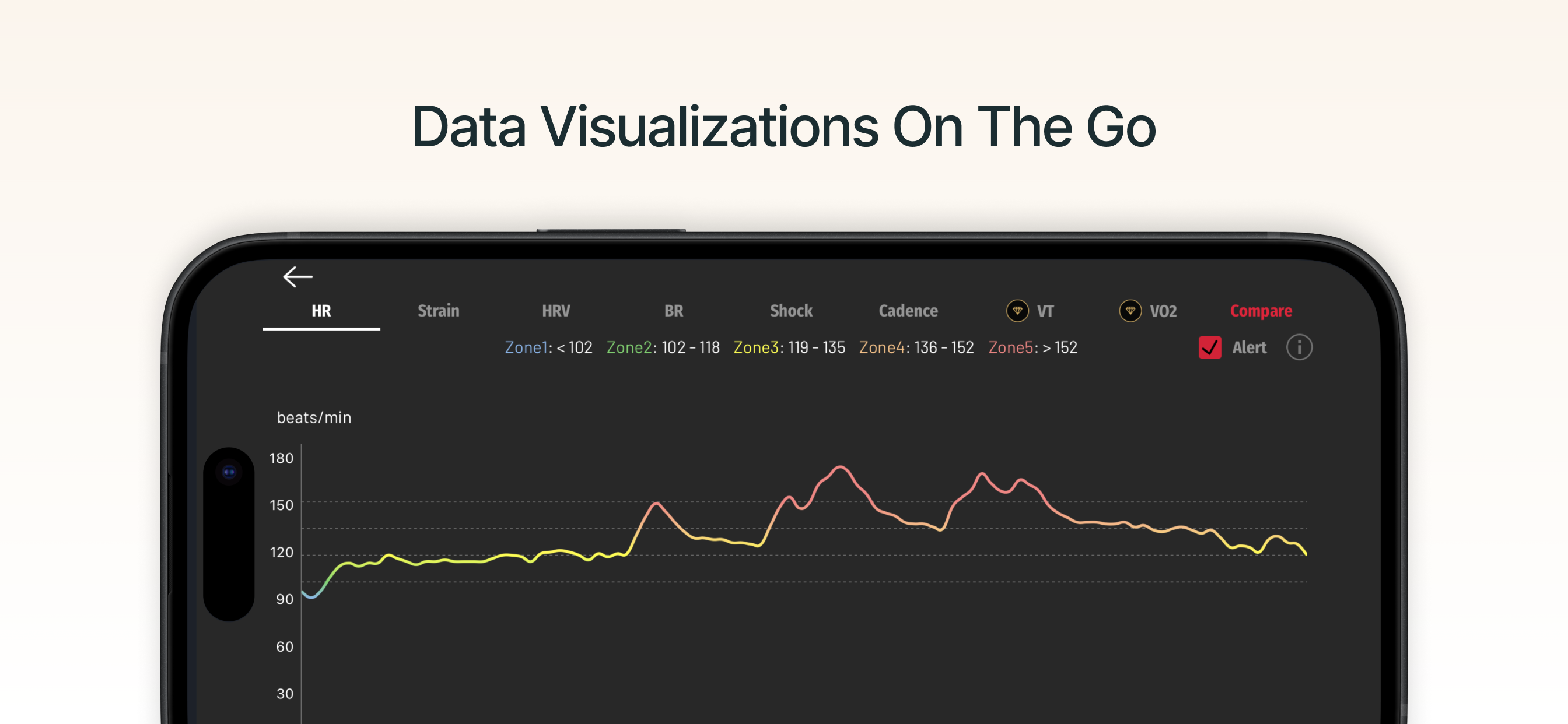Tap the Alert label text

tap(1249, 347)
